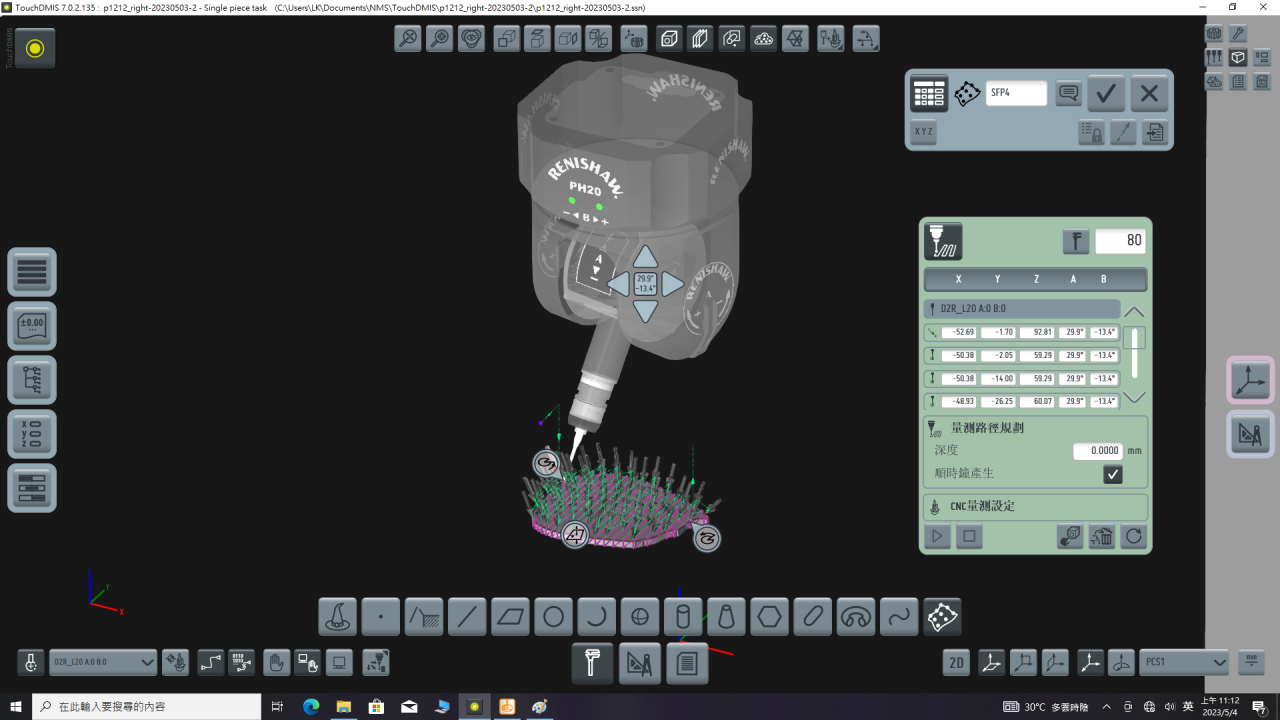Toggle the 2D view button
Image resolution: width=1280 pixels, height=720 pixels.
click(x=956, y=662)
